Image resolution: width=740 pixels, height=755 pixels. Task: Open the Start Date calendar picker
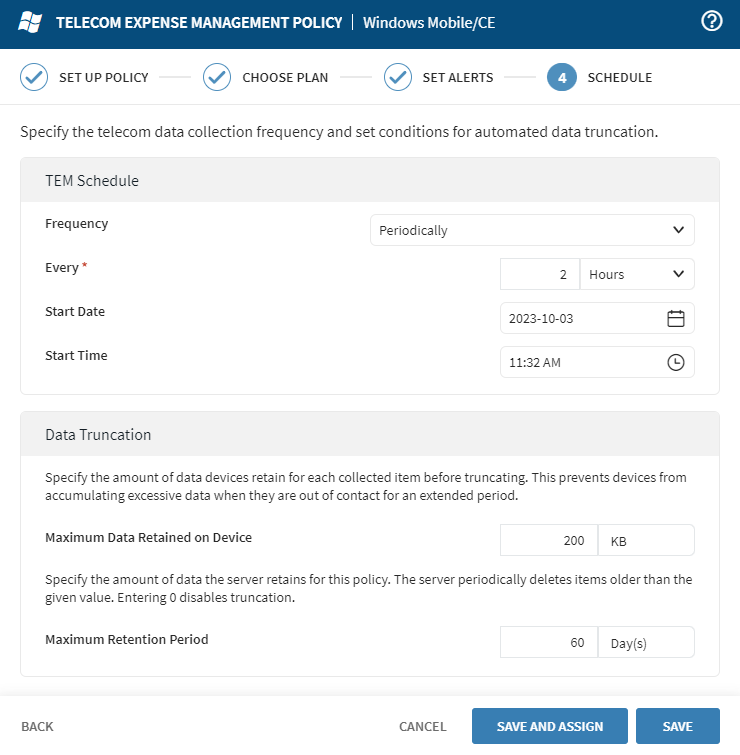[675, 319]
